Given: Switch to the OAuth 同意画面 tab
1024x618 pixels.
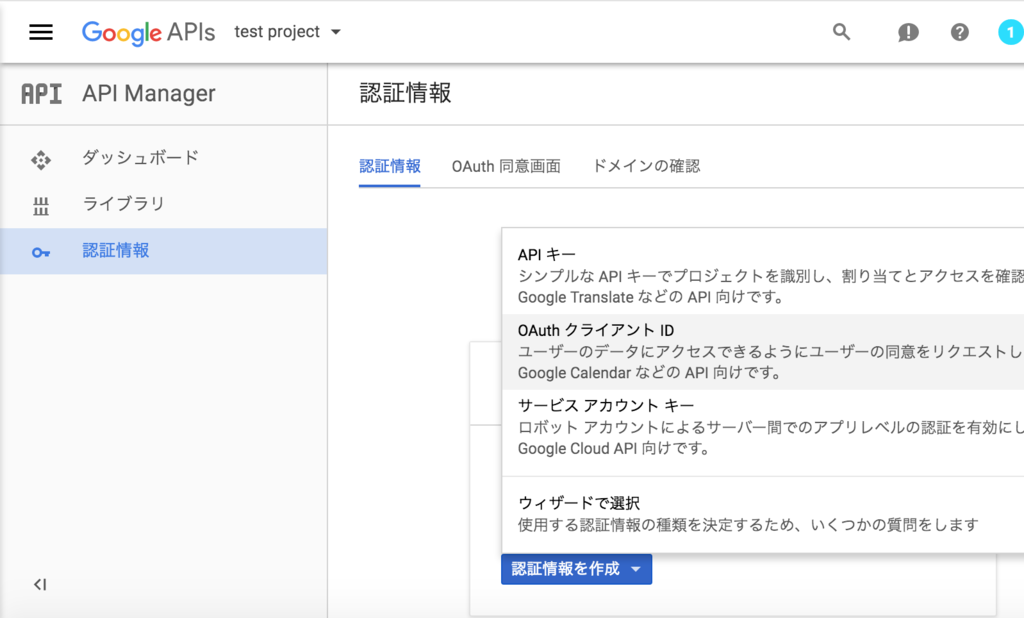Looking at the screenshot, I should click(x=505, y=166).
